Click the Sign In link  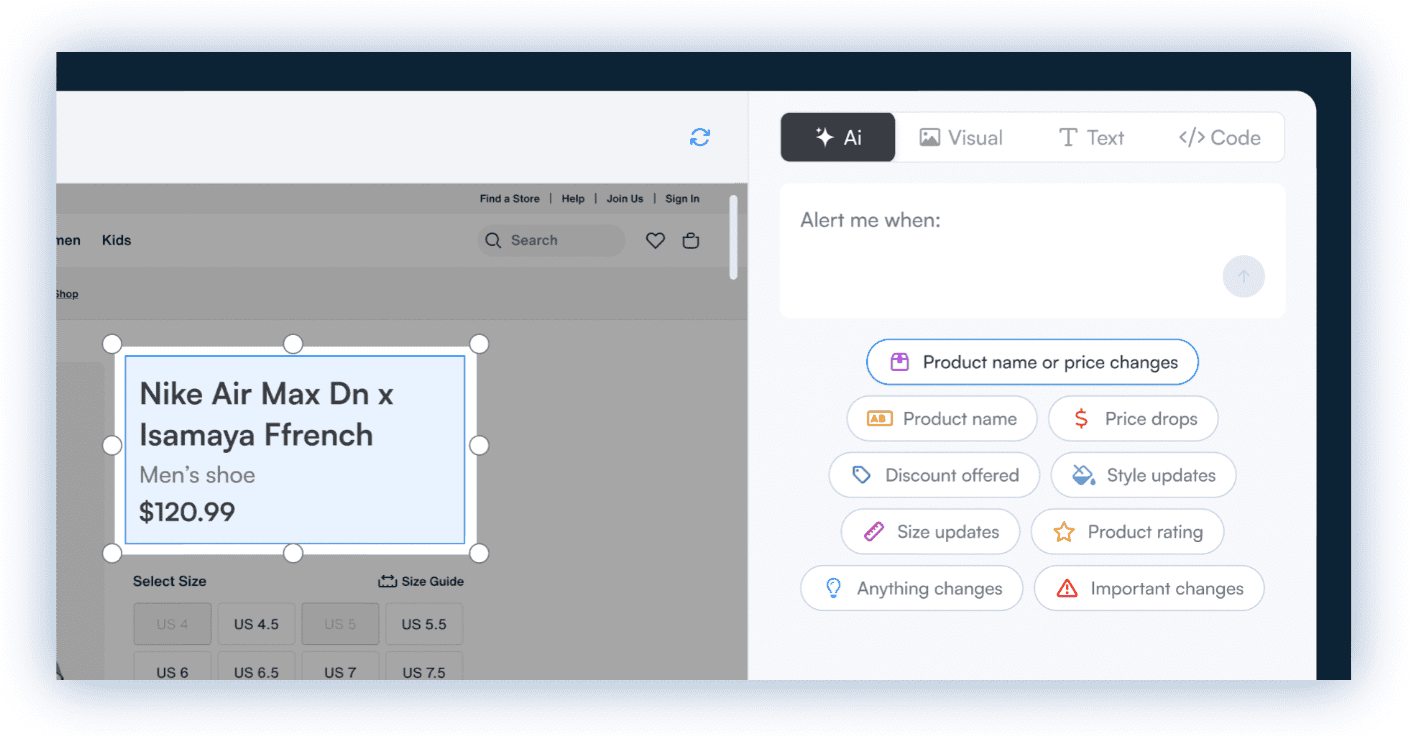[x=683, y=199]
